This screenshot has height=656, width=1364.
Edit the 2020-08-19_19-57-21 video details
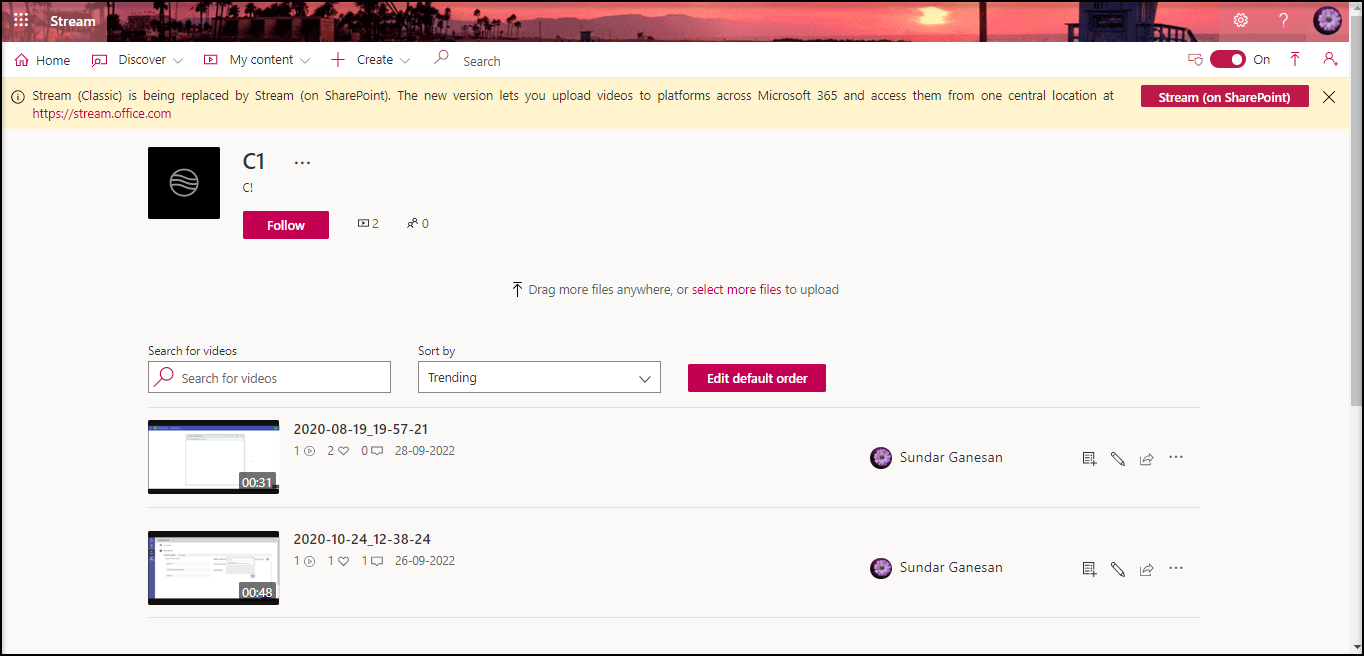(x=1118, y=458)
